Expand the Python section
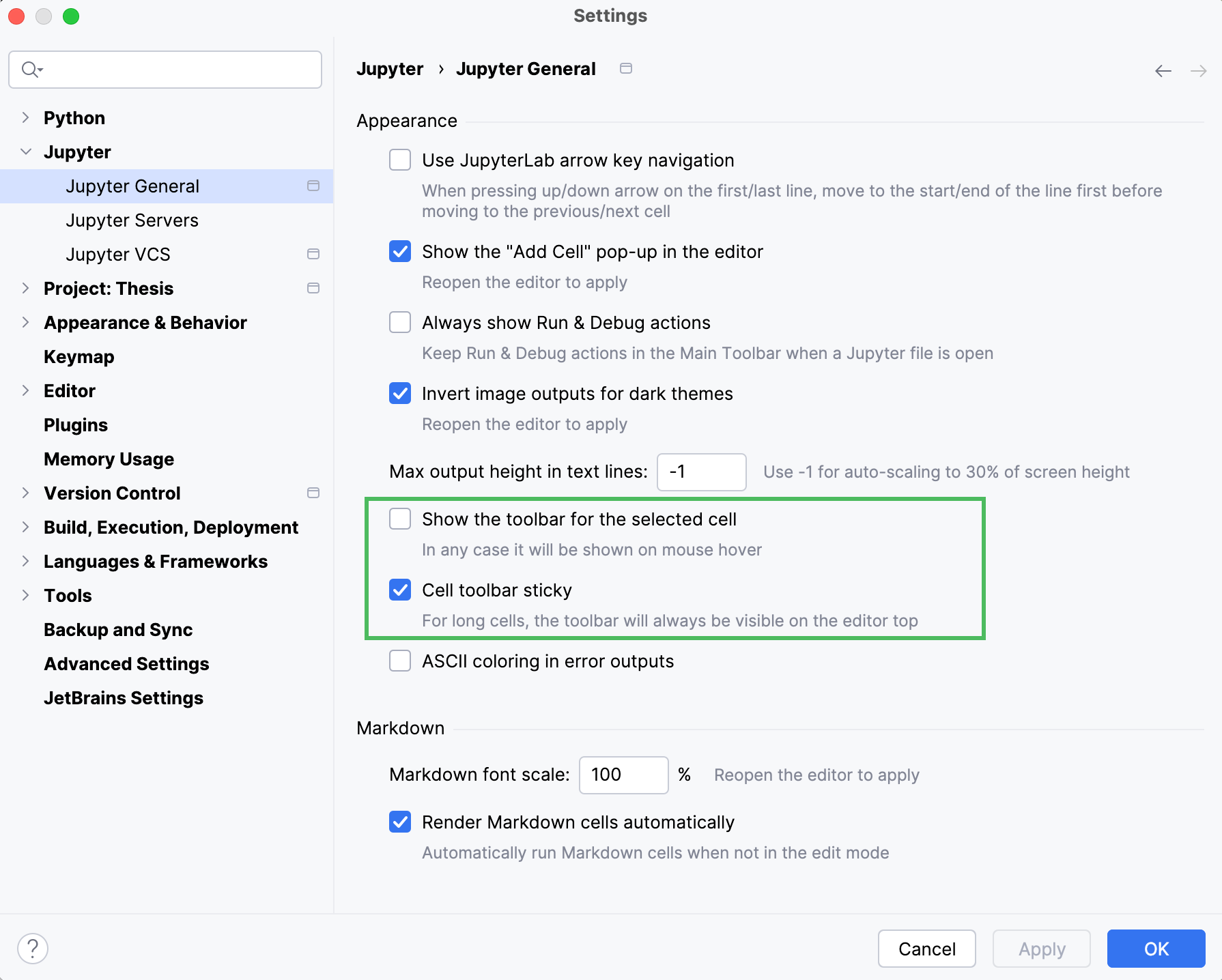The width and height of the screenshot is (1222, 980). (25, 117)
